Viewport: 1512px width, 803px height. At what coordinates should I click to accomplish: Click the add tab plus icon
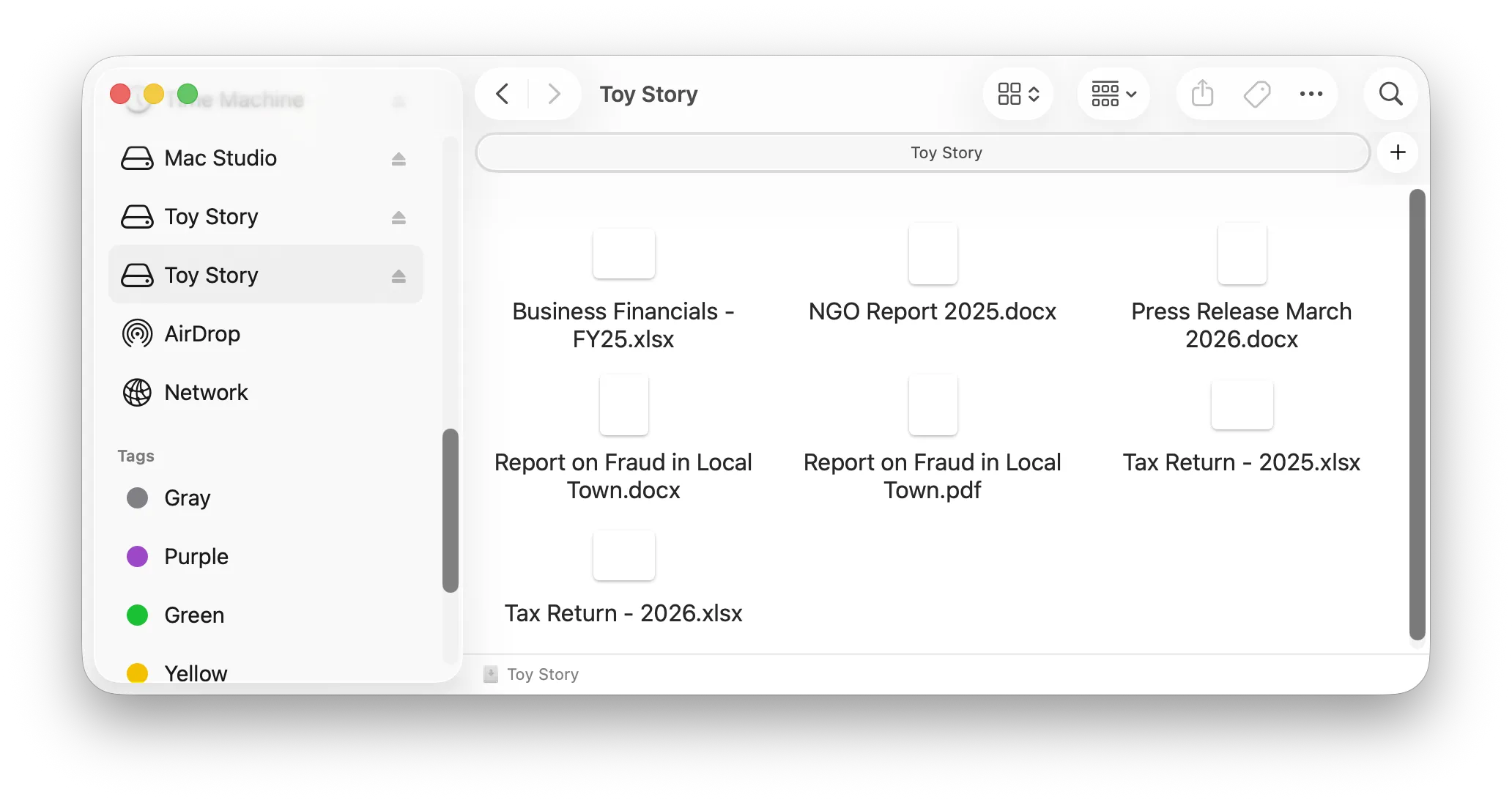click(x=1397, y=152)
